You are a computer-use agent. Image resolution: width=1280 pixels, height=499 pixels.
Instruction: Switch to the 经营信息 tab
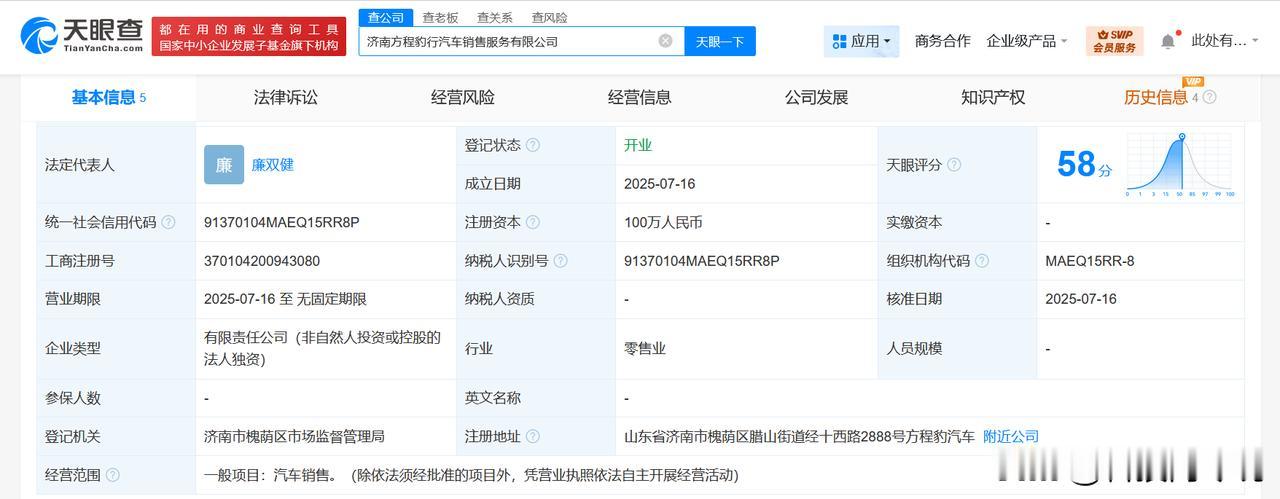(640, 97)
